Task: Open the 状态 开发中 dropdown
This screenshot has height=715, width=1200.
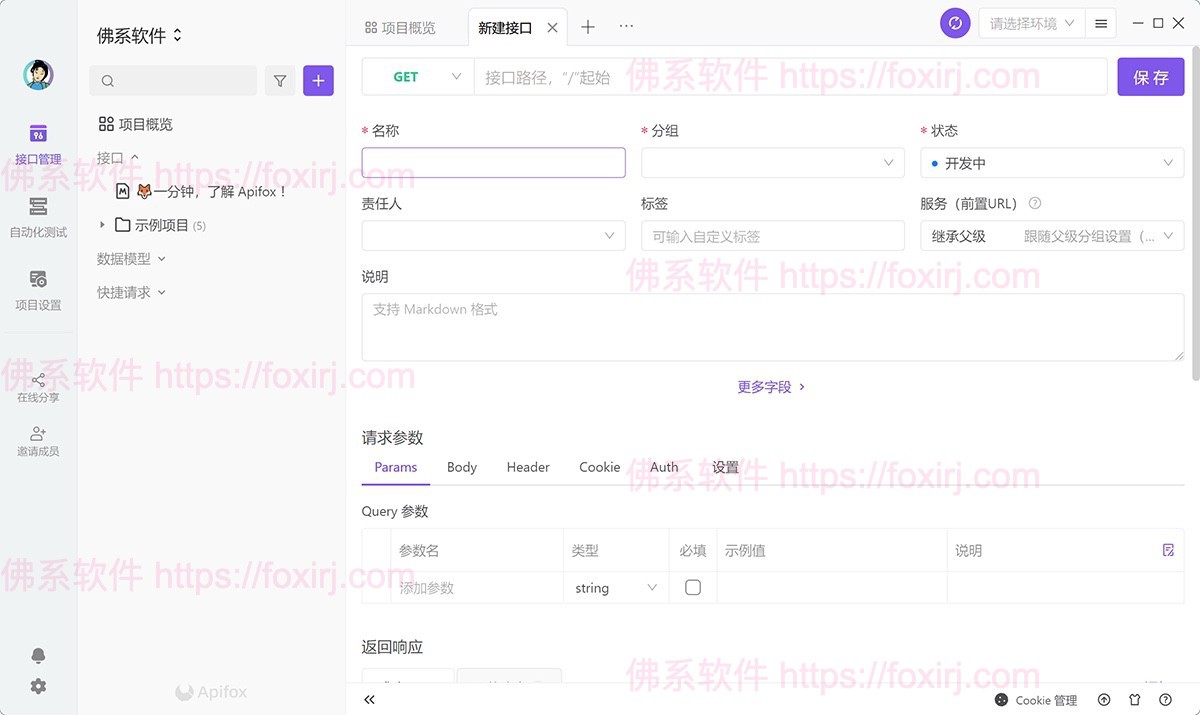Action: pos(1051,163)
